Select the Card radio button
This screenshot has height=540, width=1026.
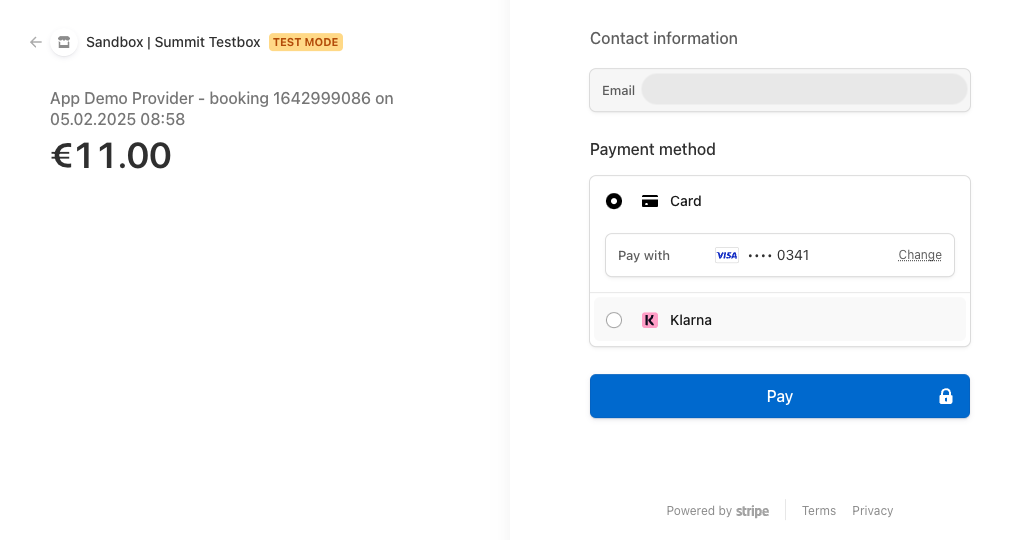[614, 201]
